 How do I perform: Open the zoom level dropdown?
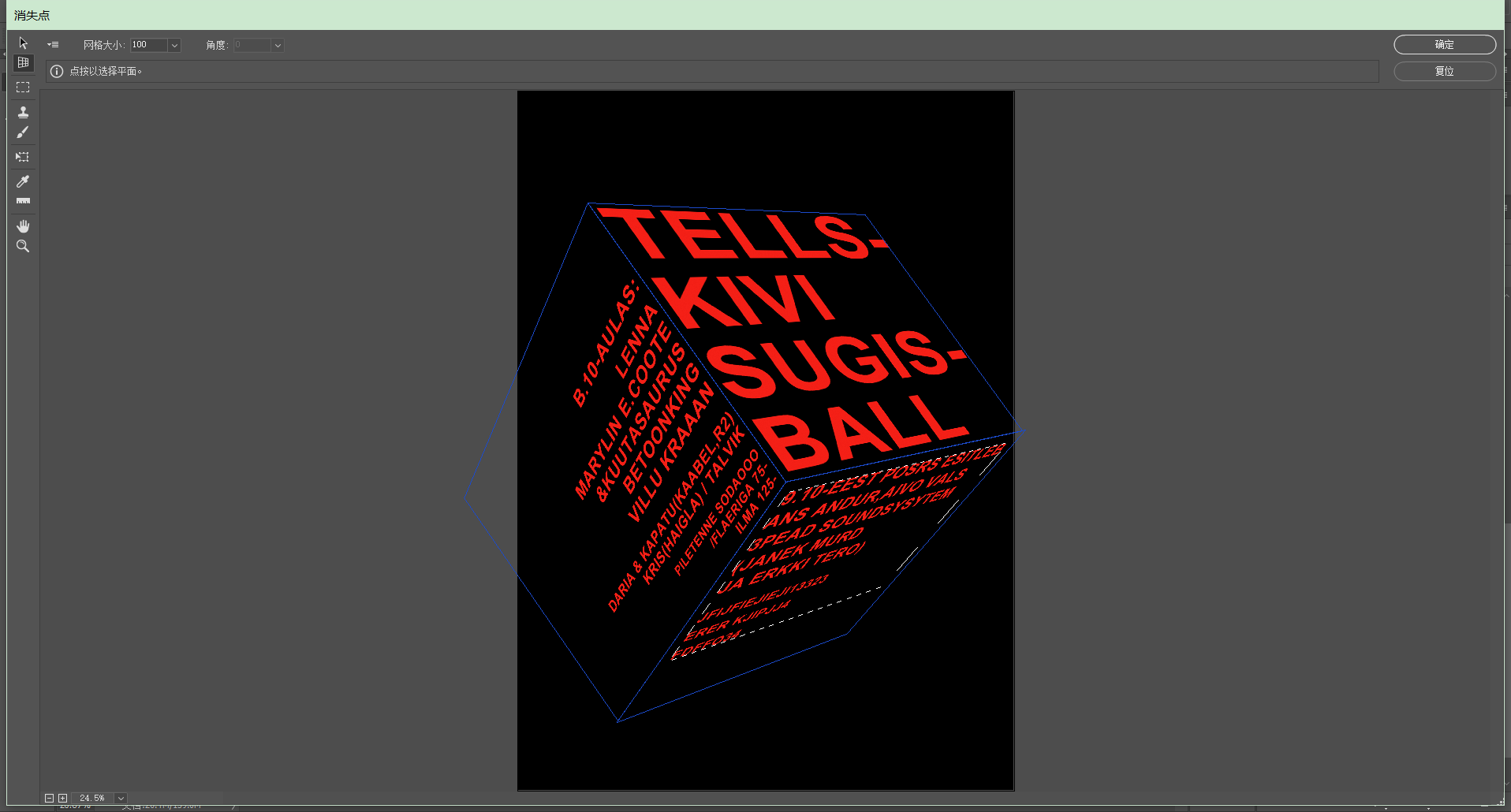[x=121, y=798]
